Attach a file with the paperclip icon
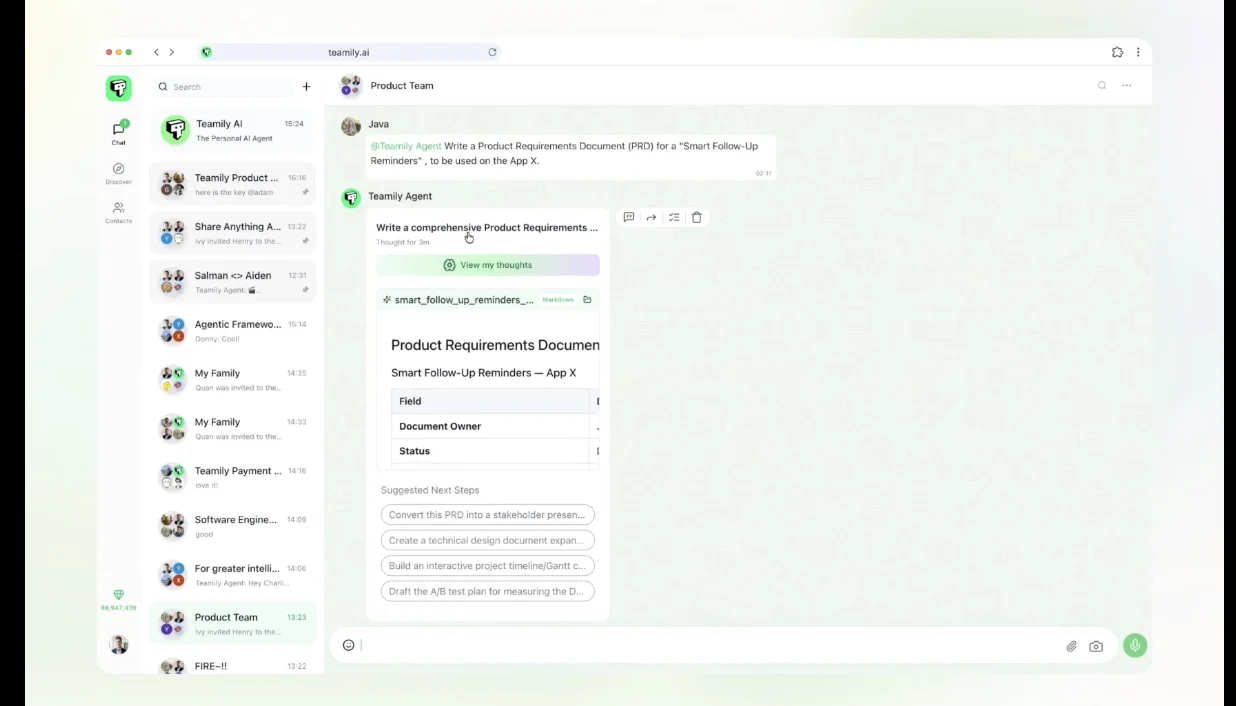The width and height of the screenshot is (1236, 706). pyautogui.click(x=1071, y=646)
